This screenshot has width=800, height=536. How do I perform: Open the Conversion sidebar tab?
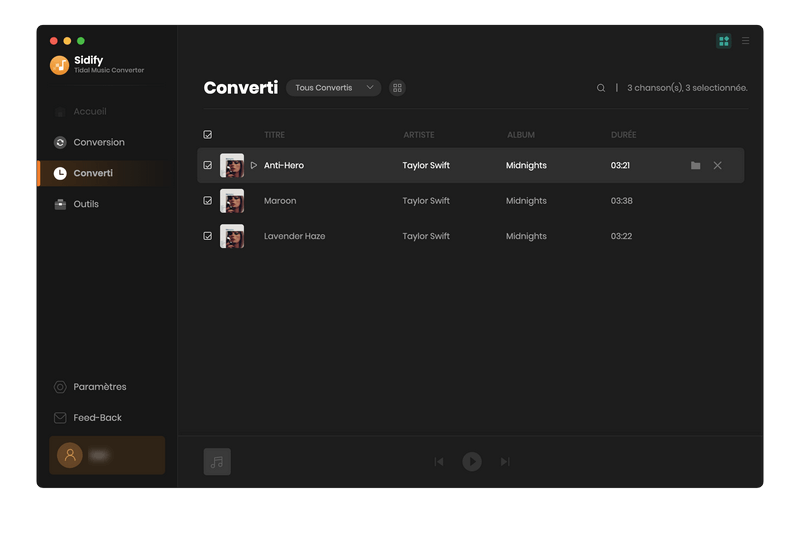click(x=99, y=142)
